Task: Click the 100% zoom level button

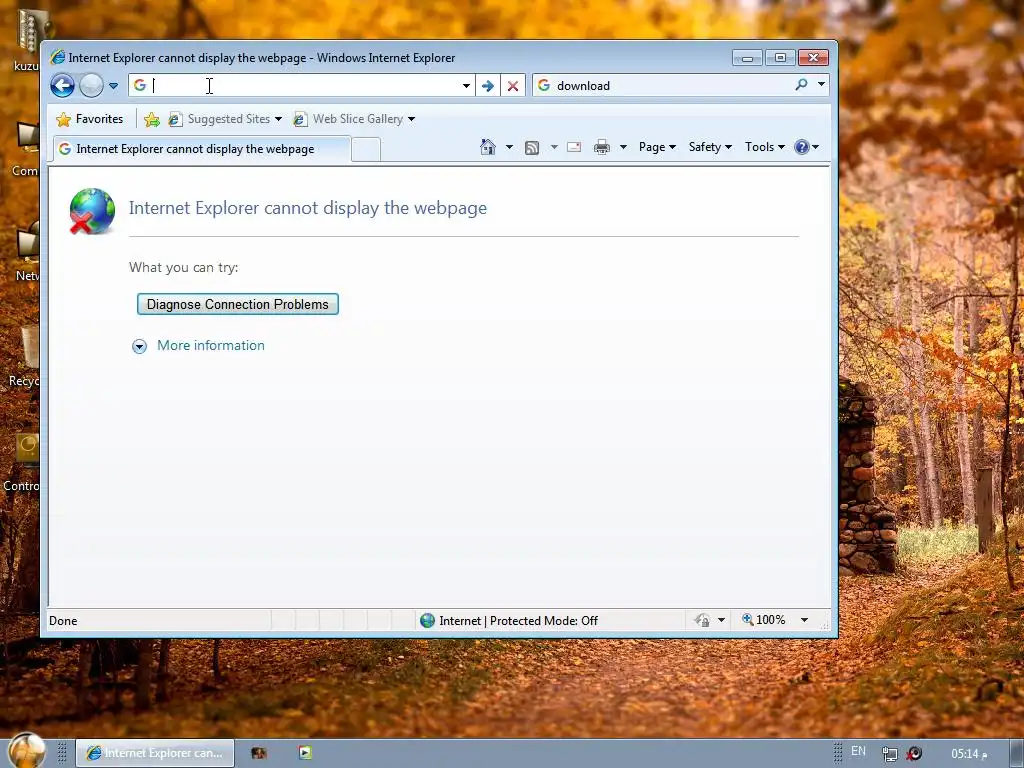Action: pos(764,620)
